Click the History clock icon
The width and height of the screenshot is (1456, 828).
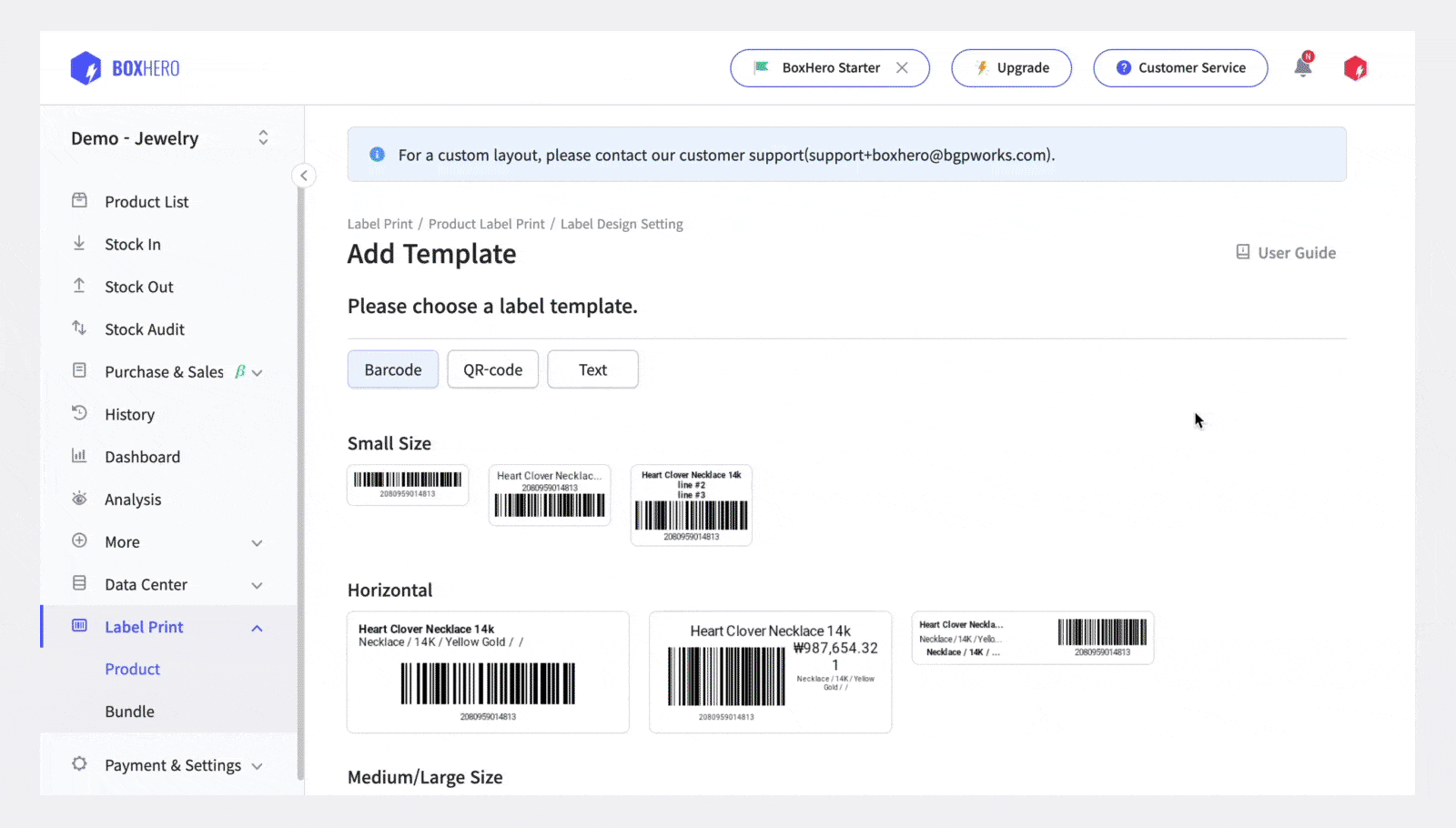pyautogui.click(x=80, y=414)
